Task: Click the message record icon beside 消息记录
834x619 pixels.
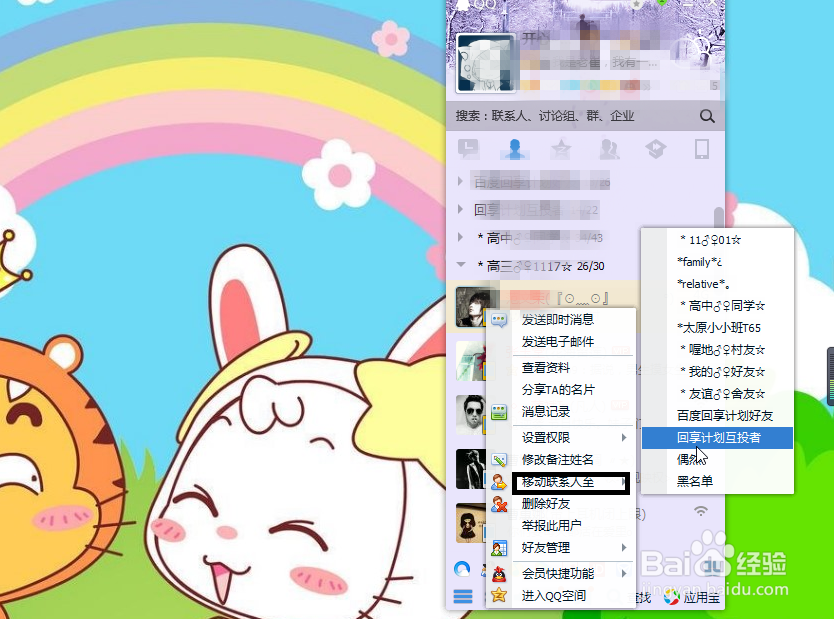Action: pos(499,412)
